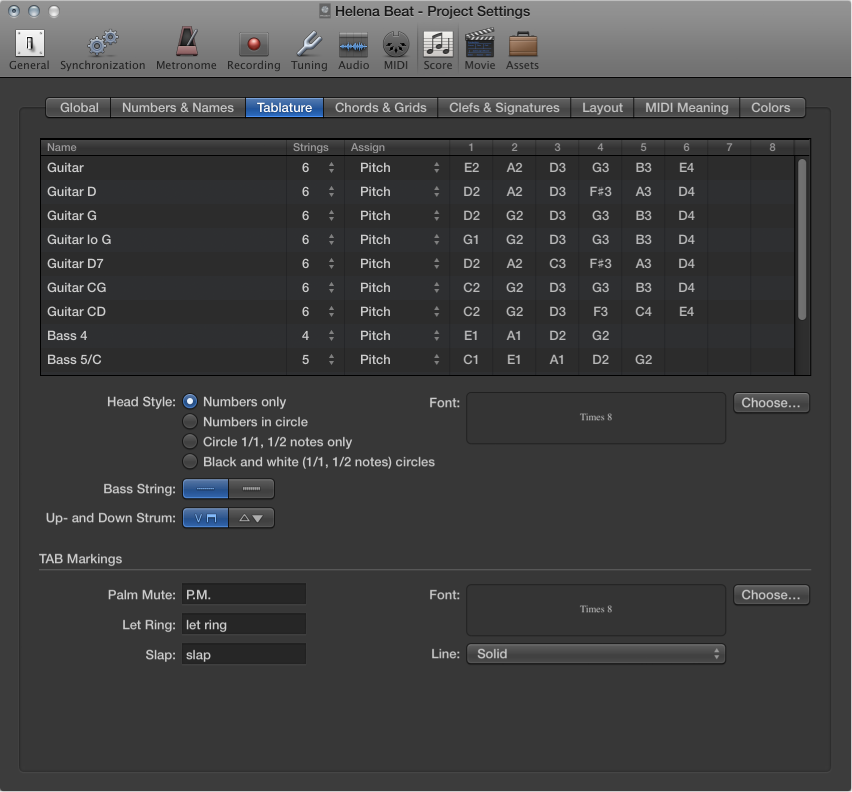Viewport: 852px width, 792px height.
Task: Switch to the Chords & Grids tab
Action: pos(380,107)
